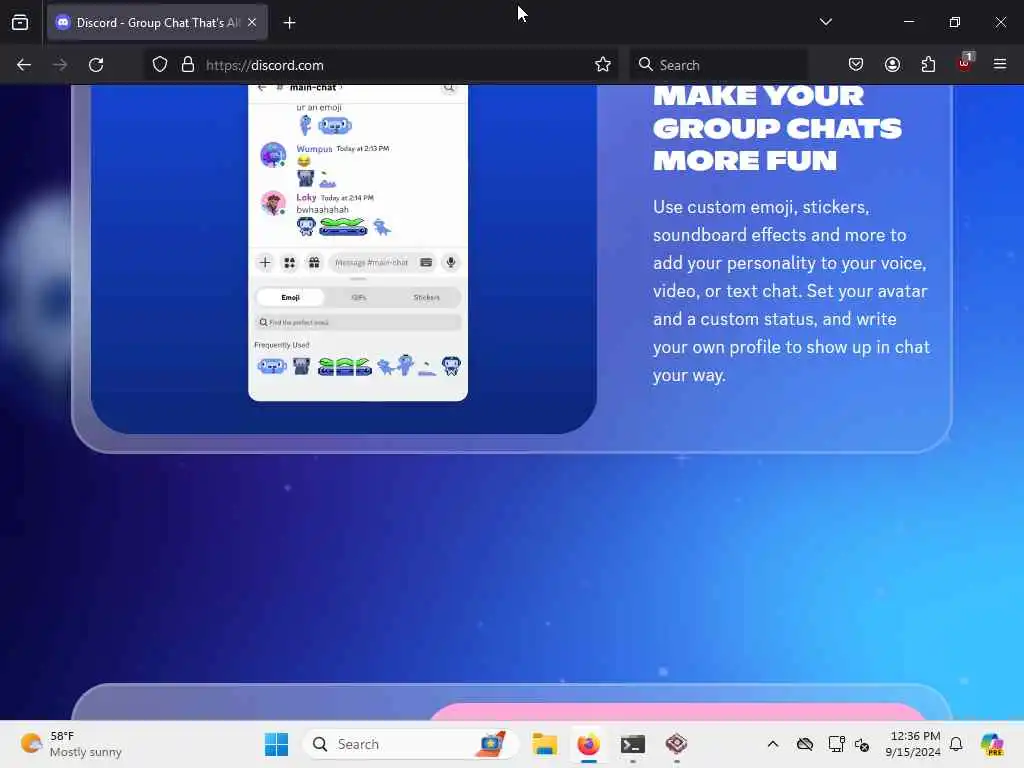1024x768 pixels.
Task: Show hidden system tray icons chevron
Action: [773, 744]
